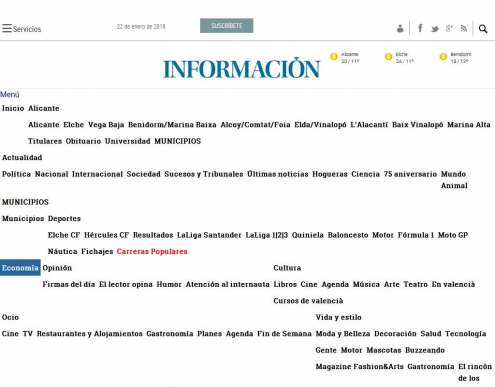Go to Inicio
The image size is (495, 387).
(13, 108)
